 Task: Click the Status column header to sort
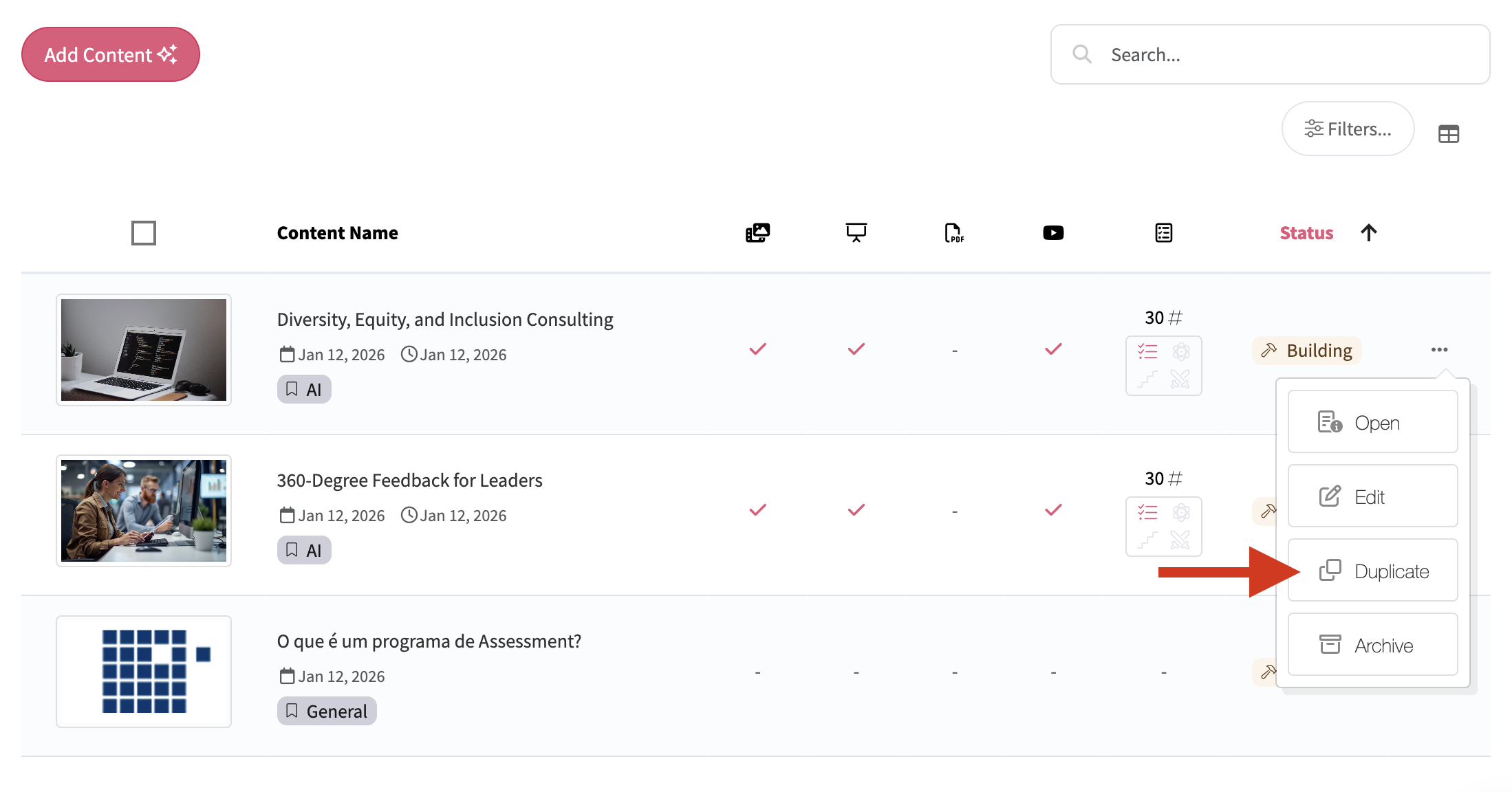(x=1306, y=233)
